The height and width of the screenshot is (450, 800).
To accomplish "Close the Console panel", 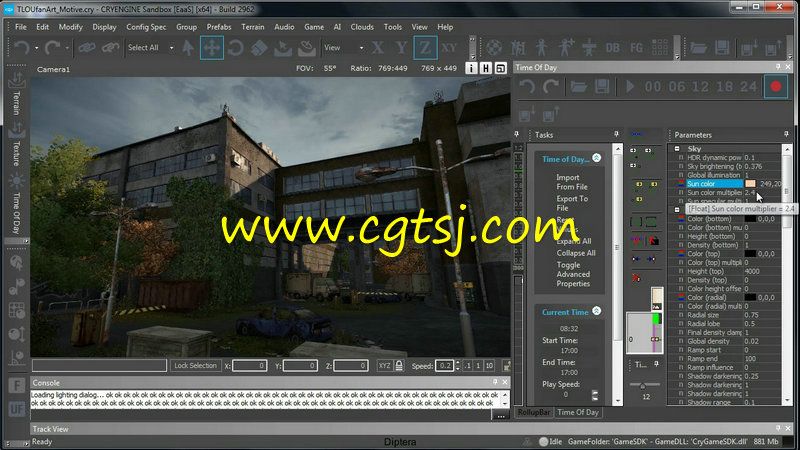I will (505, 382).
